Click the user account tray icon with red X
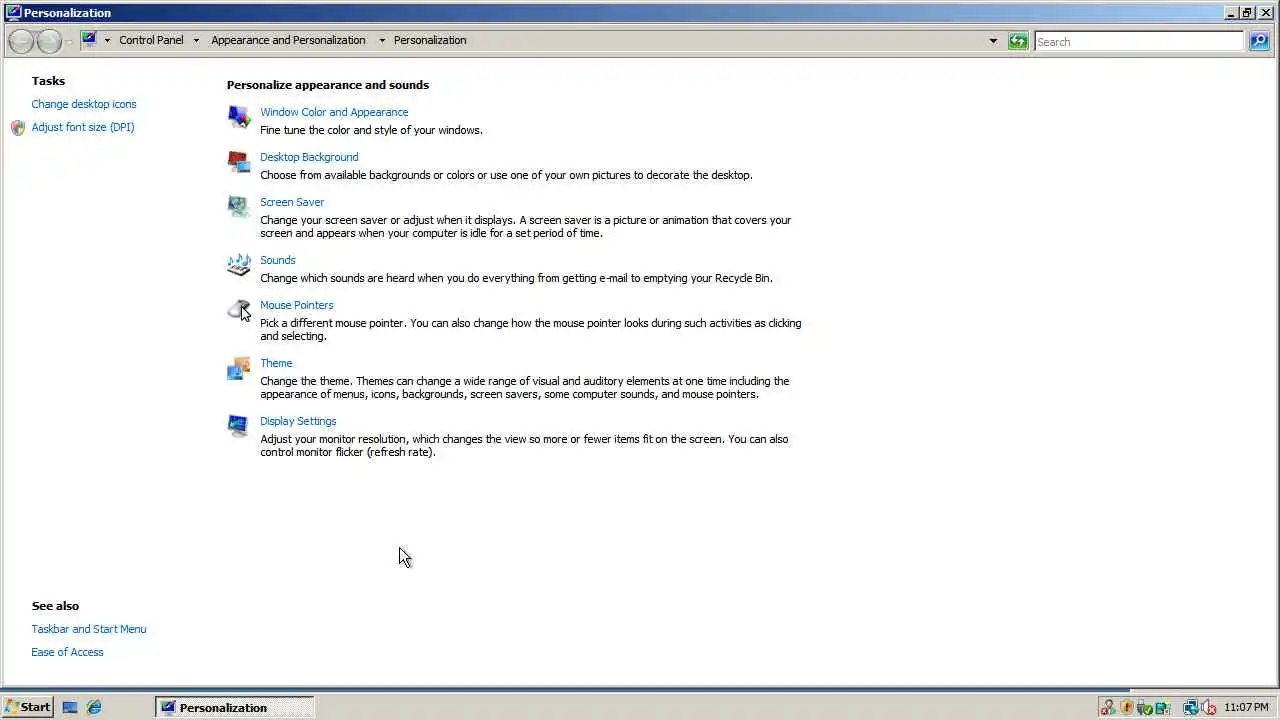 coord(1108,707)
